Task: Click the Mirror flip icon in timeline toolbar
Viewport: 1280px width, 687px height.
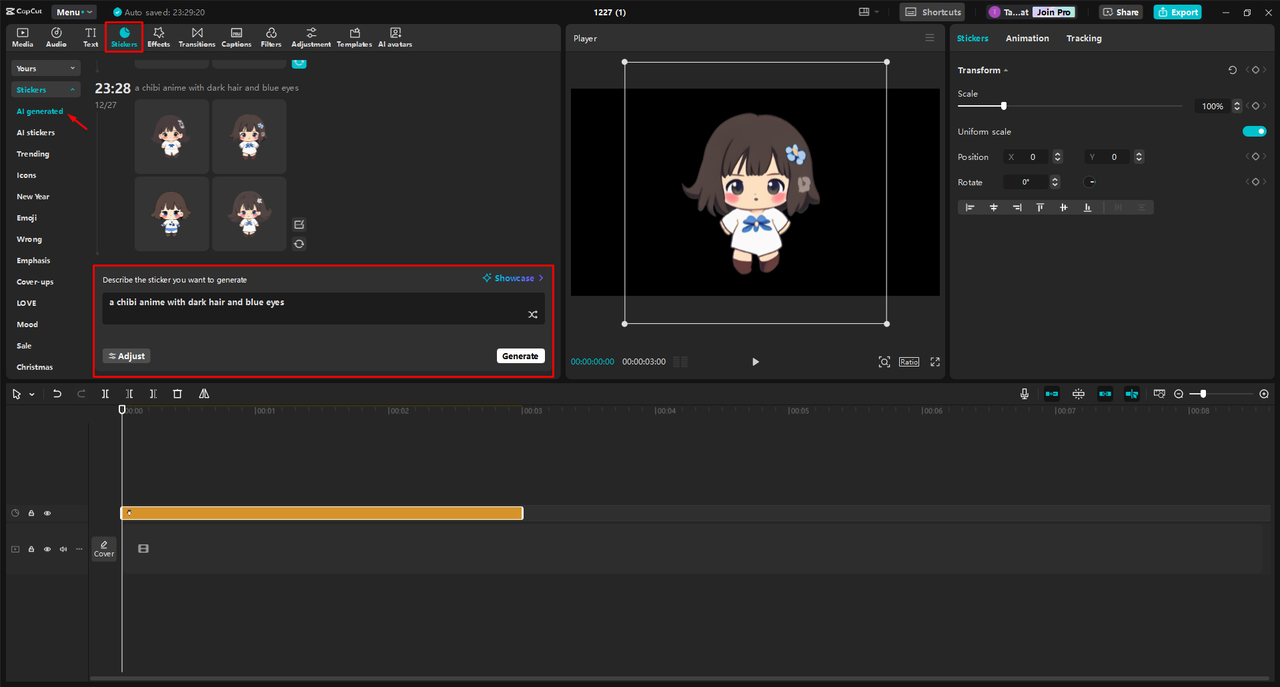Action: [x=204, y=394]
